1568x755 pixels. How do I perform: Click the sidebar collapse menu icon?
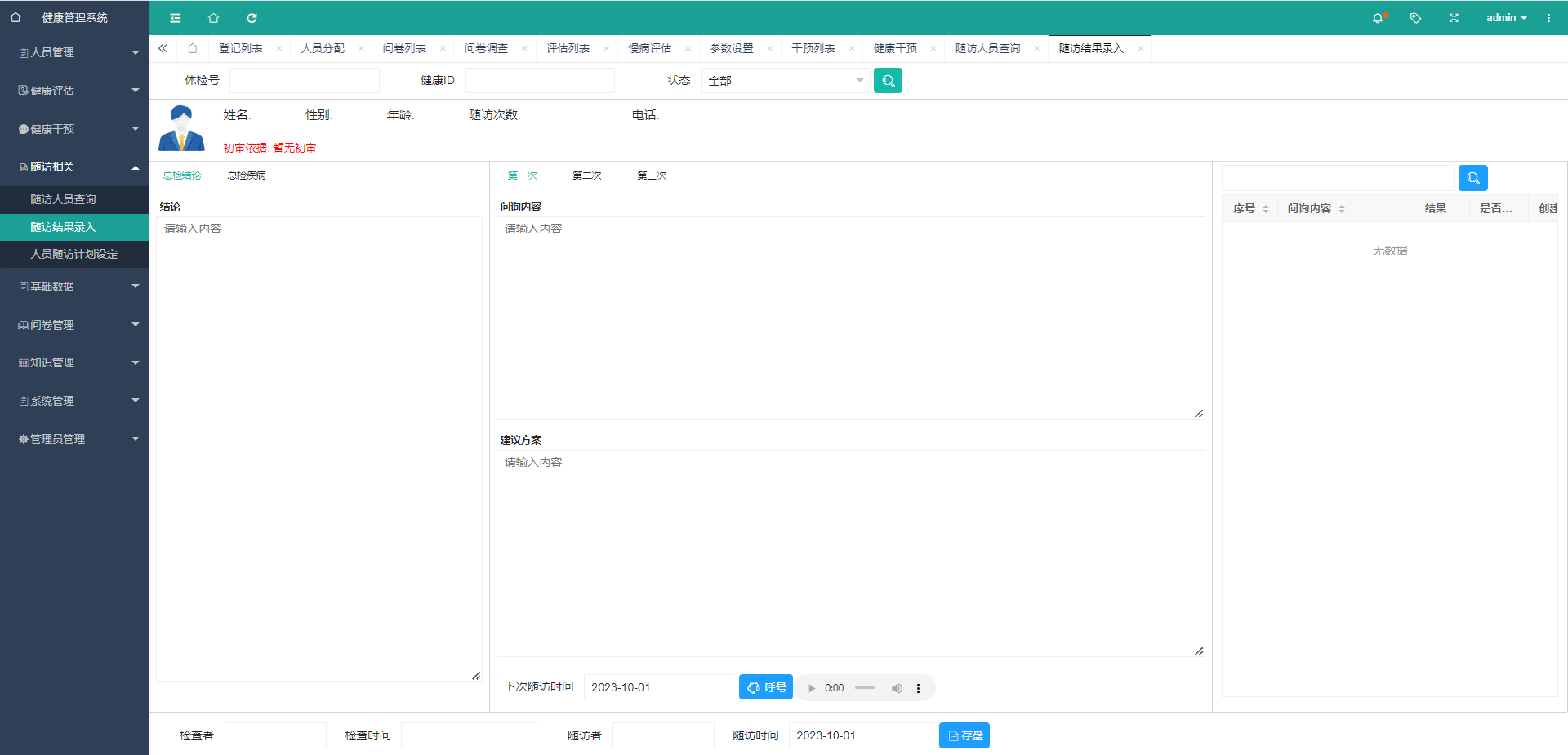pyautogui.click(x=175, y=18)
